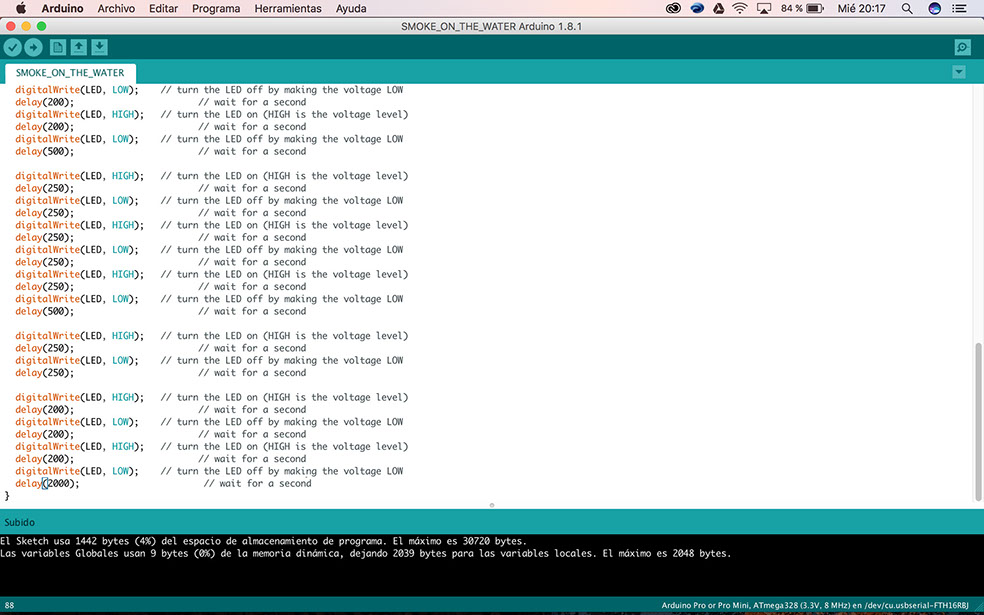Expand the tab options dropdown arrow

[959, 72]
